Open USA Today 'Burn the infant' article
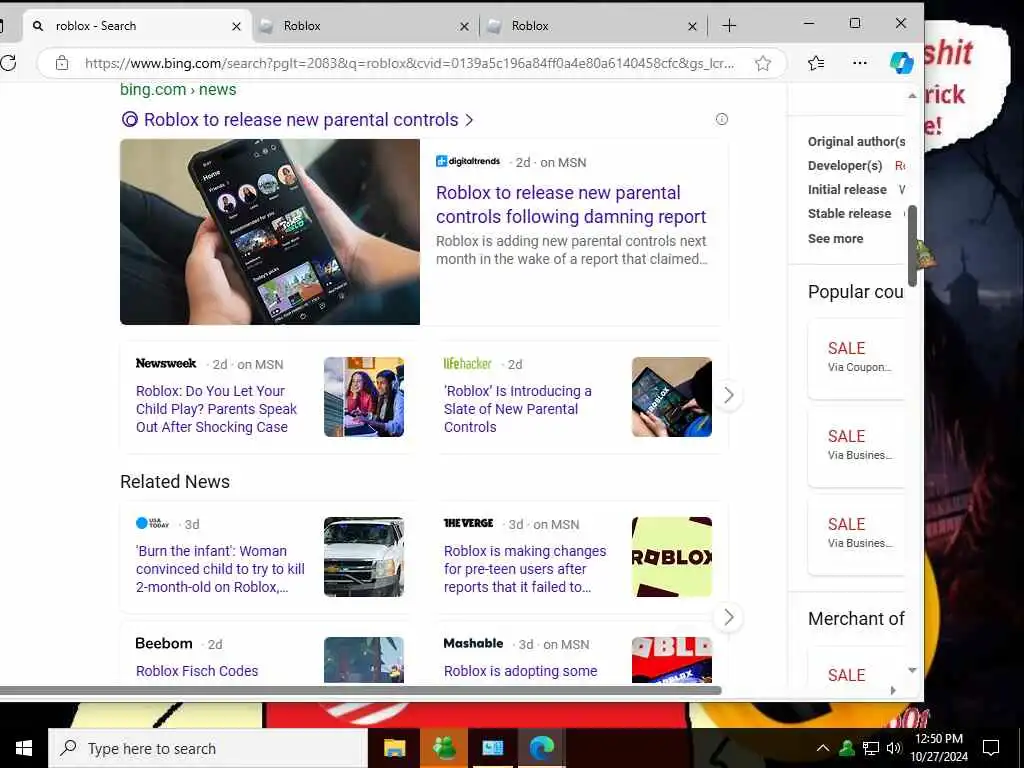 [x=220, y=569]
